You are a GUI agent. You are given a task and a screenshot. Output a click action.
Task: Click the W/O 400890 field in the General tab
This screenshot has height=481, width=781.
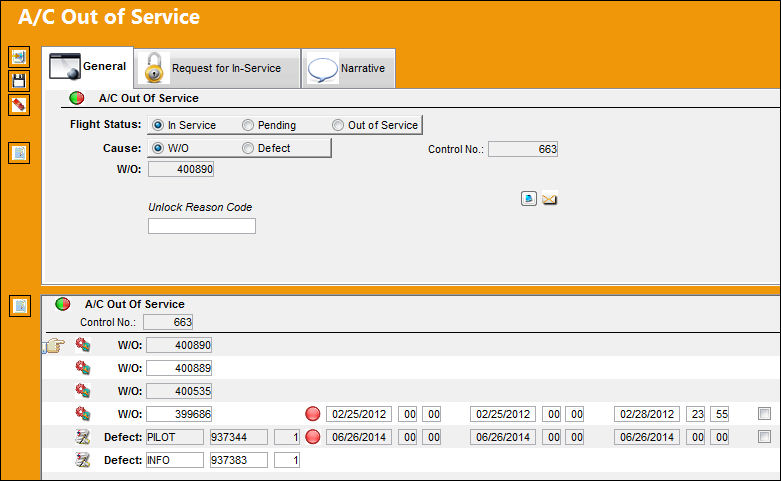tap(181, 169)
